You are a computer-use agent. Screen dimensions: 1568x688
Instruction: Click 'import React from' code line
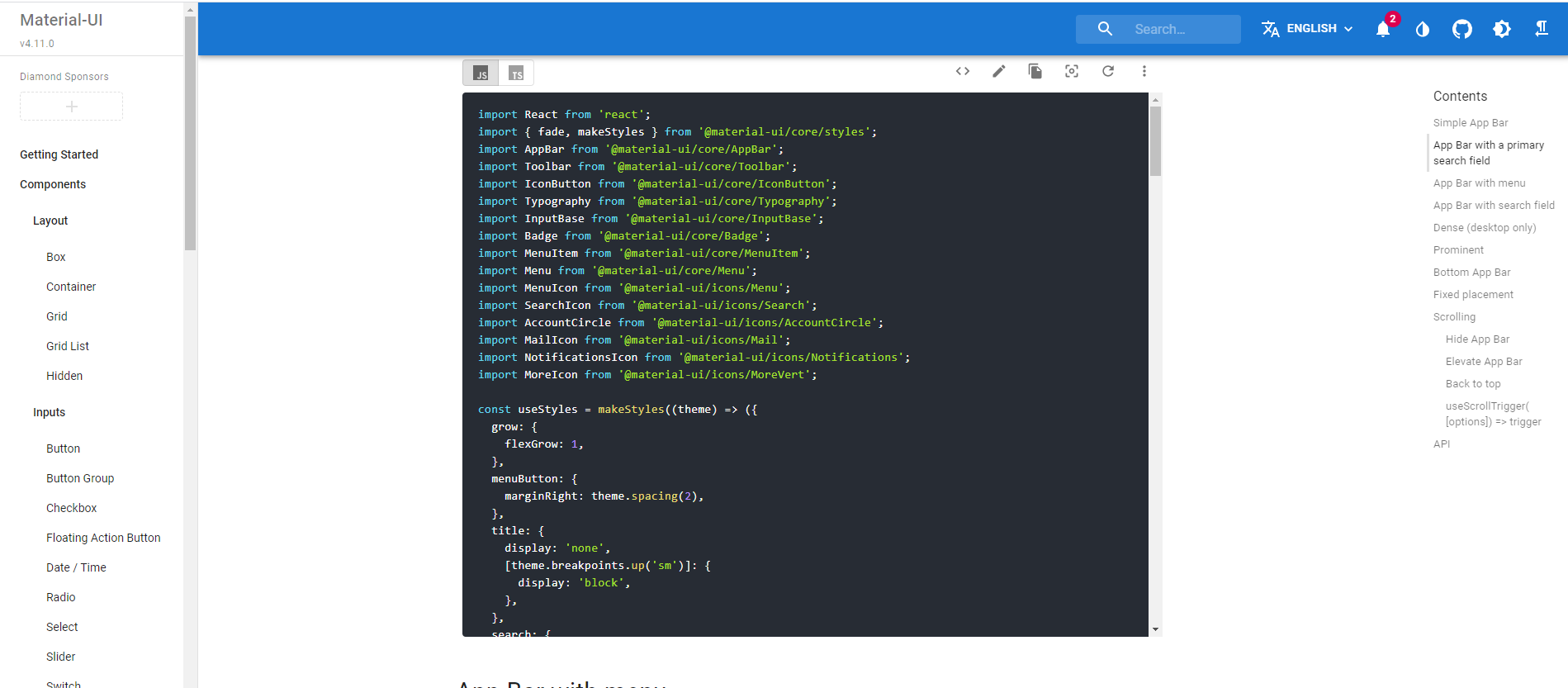(x=564, y=115)
